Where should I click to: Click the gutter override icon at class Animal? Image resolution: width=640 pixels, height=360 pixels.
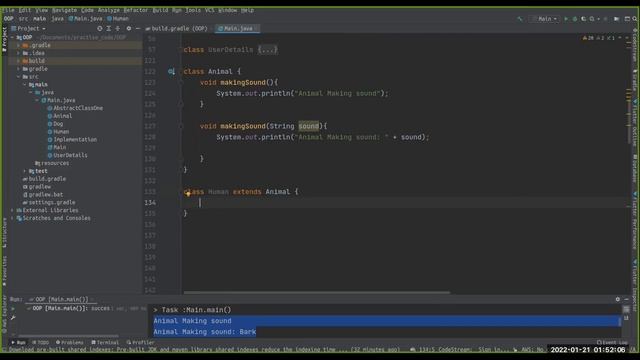(171, 71)
